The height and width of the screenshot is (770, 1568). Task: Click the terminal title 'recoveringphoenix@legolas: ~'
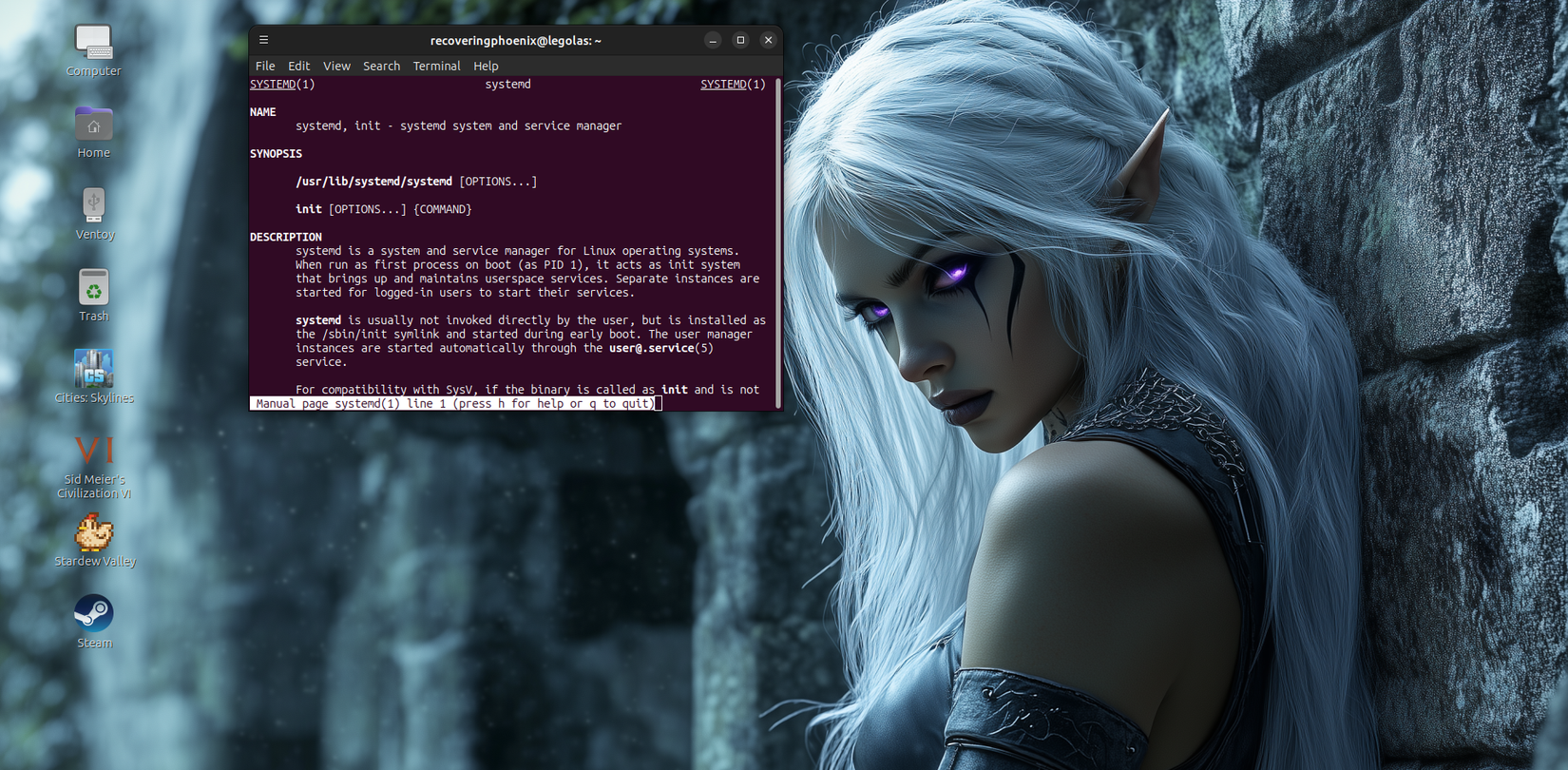click(x=515, y=41)
